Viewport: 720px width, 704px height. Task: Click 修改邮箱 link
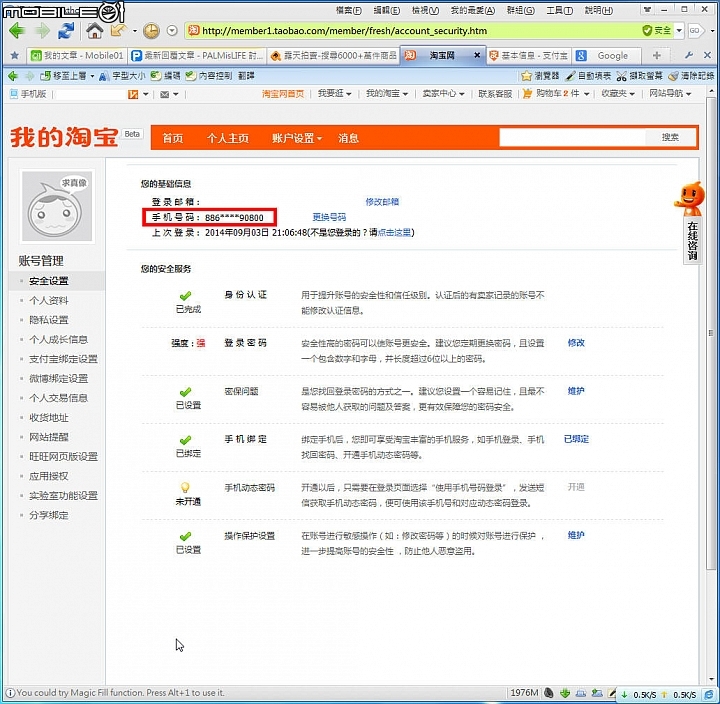pos(382,202)
